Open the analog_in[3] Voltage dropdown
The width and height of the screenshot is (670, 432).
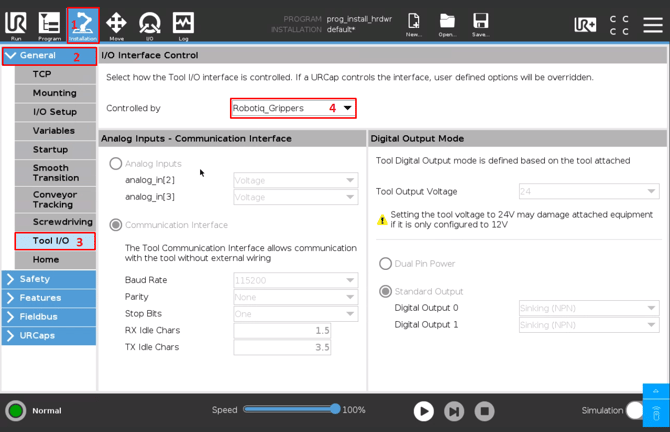296,197
